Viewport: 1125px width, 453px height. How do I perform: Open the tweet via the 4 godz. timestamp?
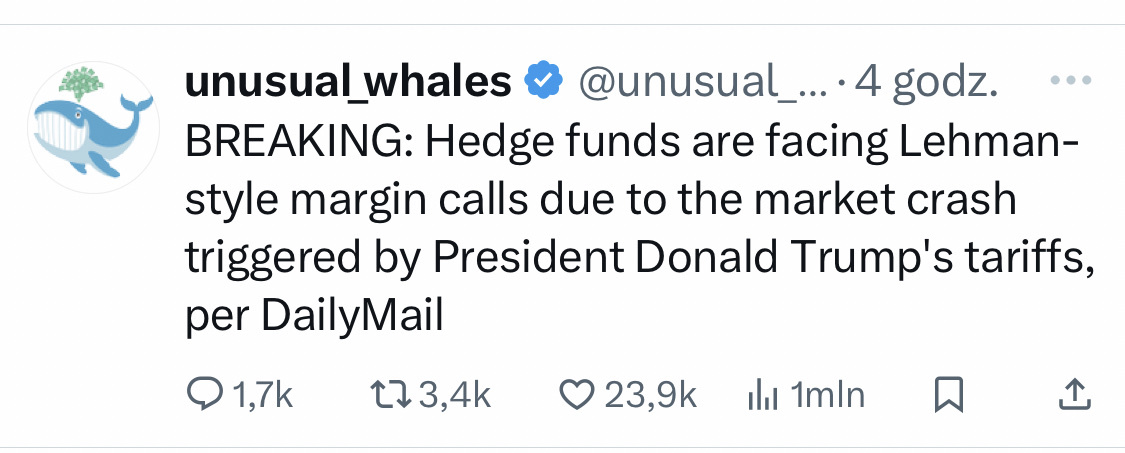(925, 82)
